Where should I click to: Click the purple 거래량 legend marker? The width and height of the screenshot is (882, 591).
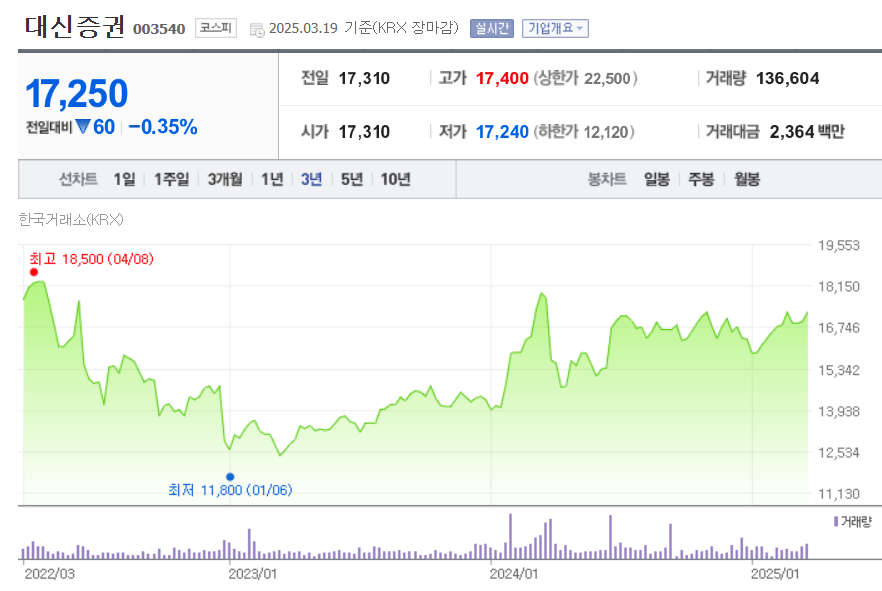836,521
